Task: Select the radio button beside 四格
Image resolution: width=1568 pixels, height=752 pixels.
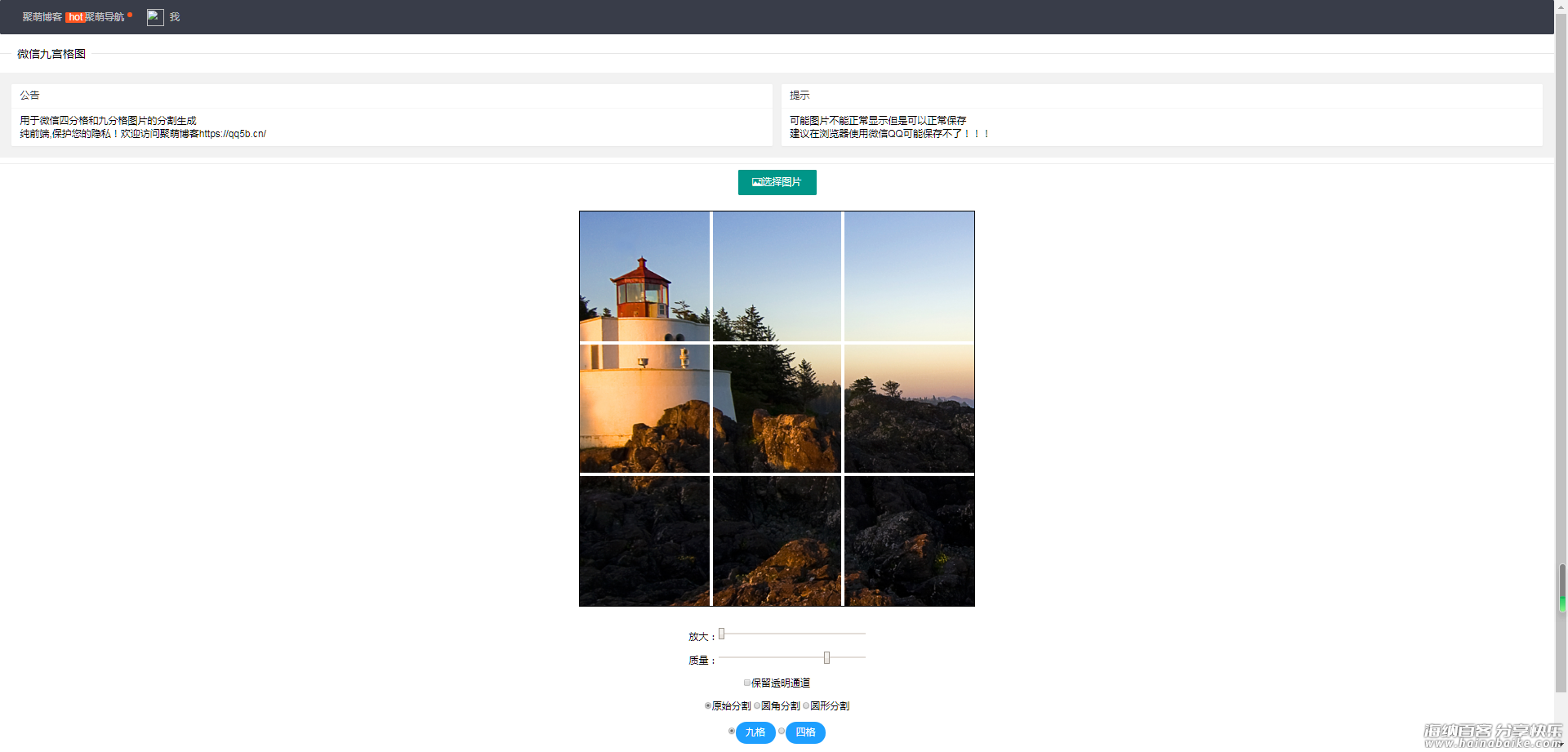Action: pos(782,732)
